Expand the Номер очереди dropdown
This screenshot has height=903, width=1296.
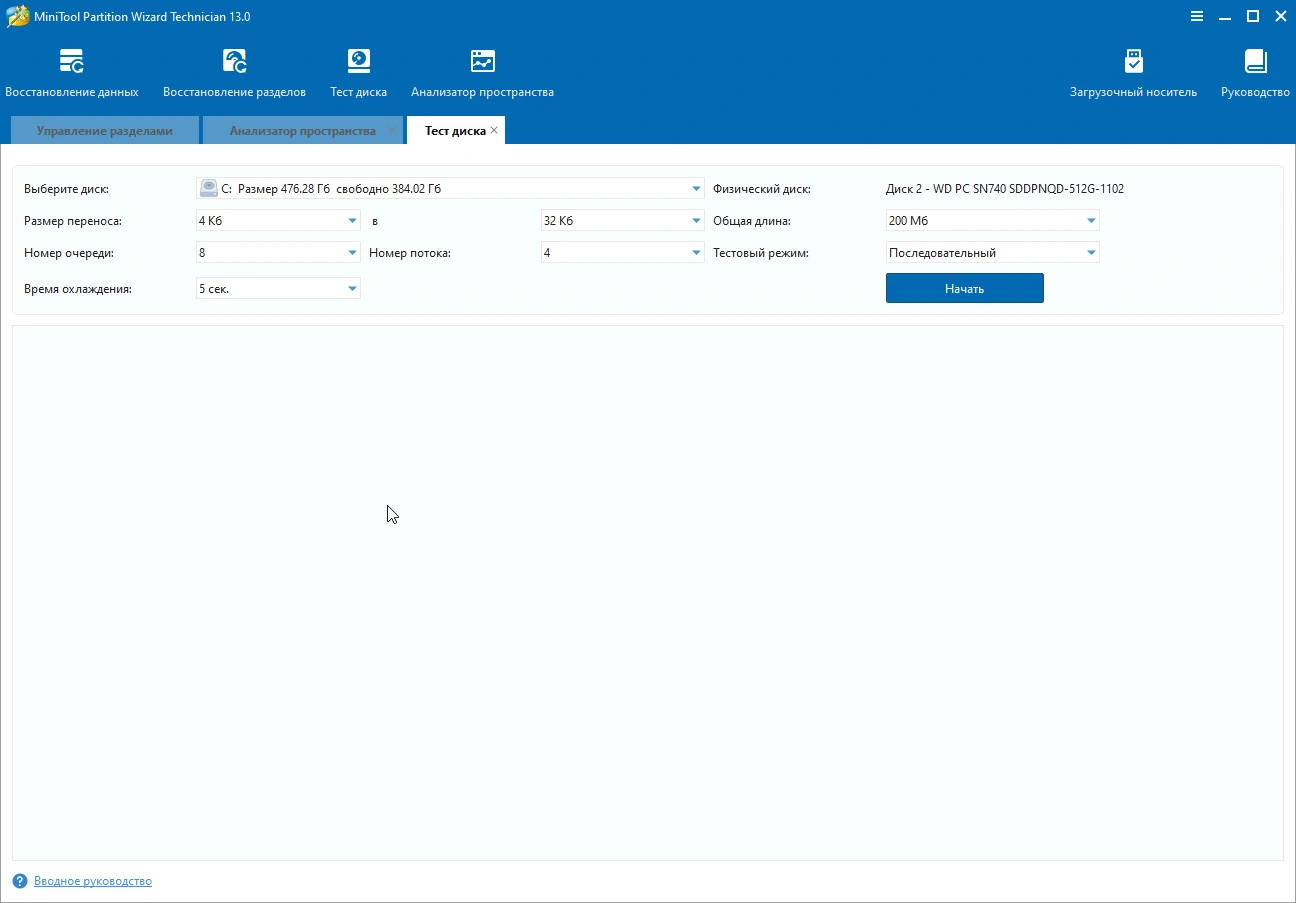point(352,253)
